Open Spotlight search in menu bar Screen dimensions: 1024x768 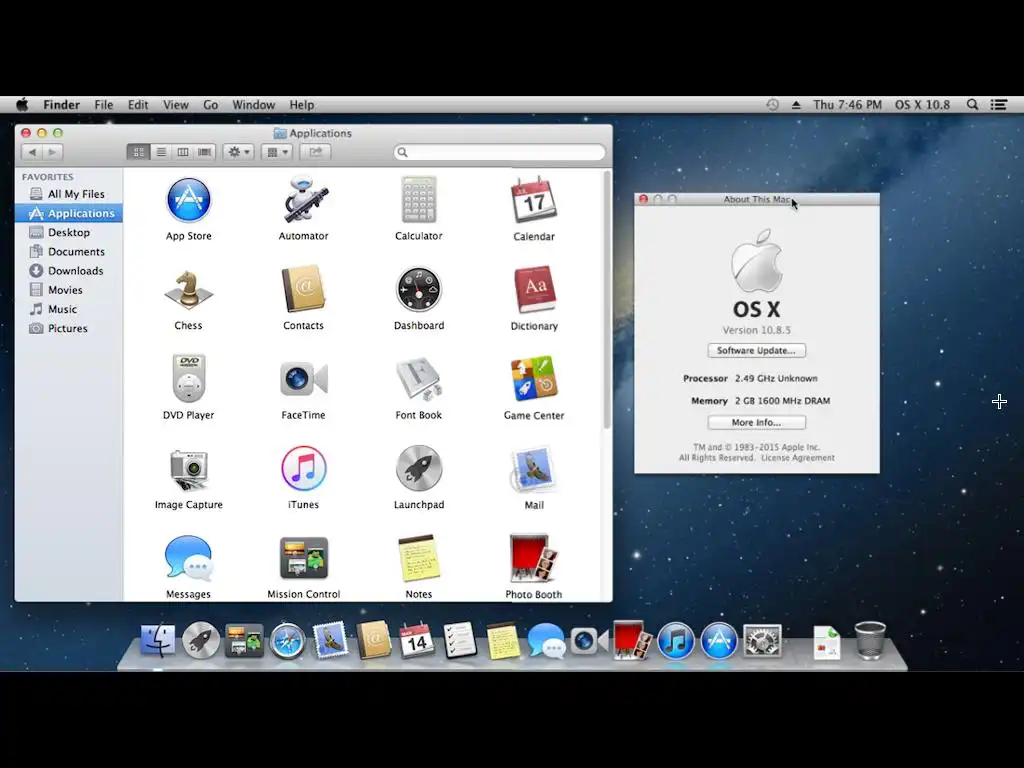[972, 104]
